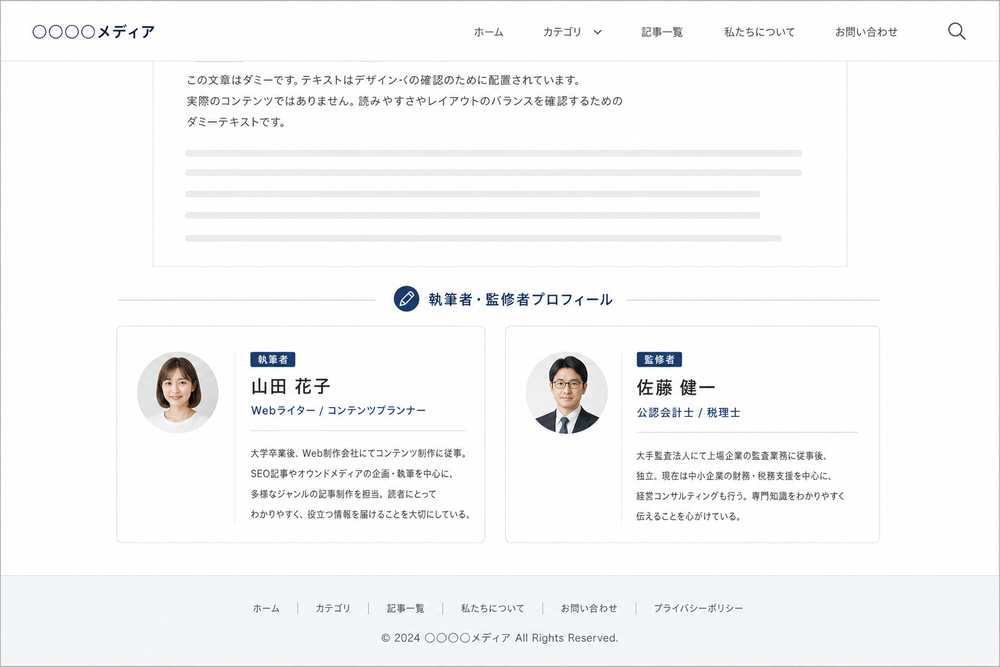Image resolution: width=1000 pixels, height=667 pixels.
Task: Click the bio line 伝えることを心がけている。
Action: [x=689, y=517]
